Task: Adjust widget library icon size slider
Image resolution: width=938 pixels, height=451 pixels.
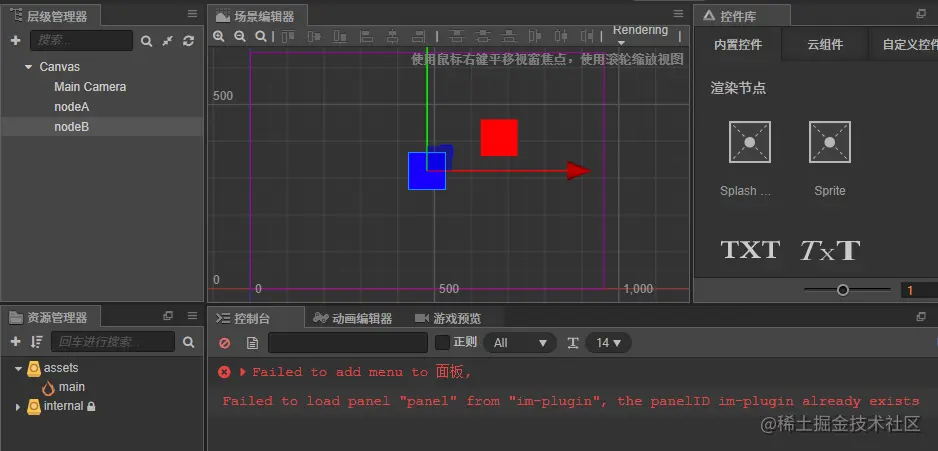Action: pyautogui.click(x=843, y=290)
